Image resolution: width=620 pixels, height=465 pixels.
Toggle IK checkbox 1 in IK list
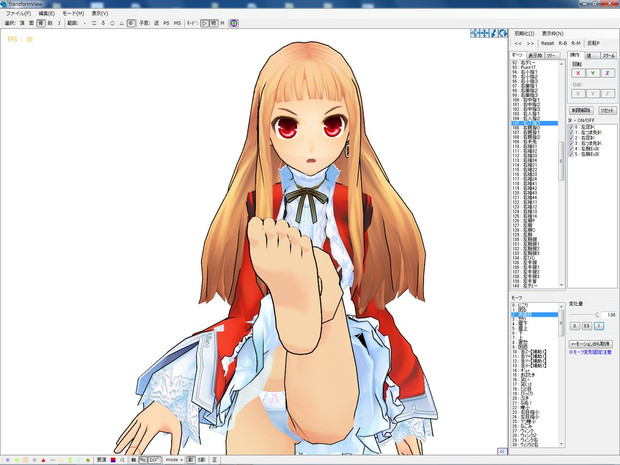click(x=571, y=132)
